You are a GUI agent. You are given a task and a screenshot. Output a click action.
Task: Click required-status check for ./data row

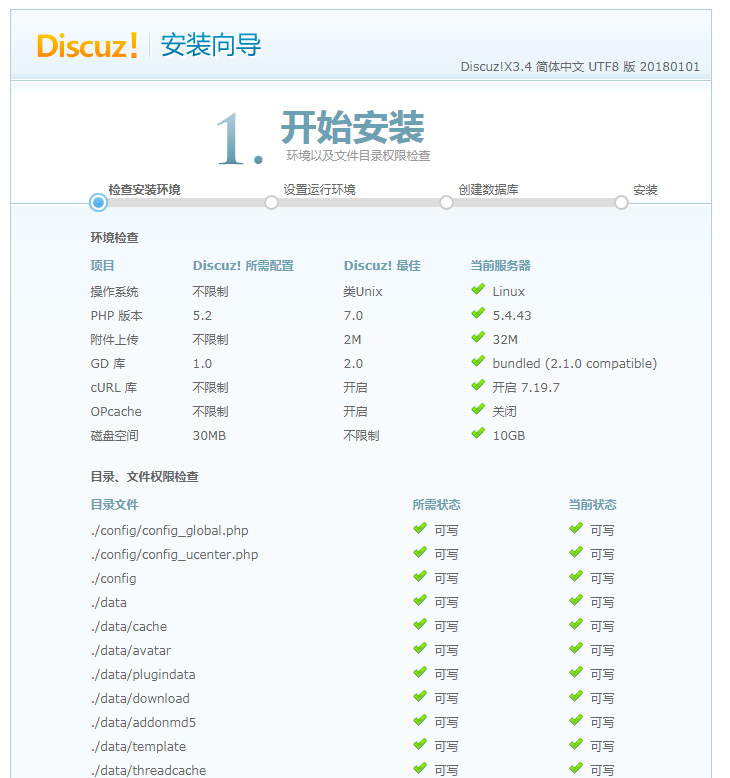(420, 600)
